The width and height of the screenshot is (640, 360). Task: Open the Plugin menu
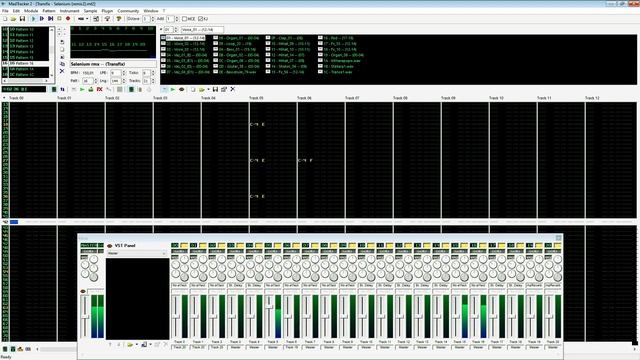tap(107, 11)
